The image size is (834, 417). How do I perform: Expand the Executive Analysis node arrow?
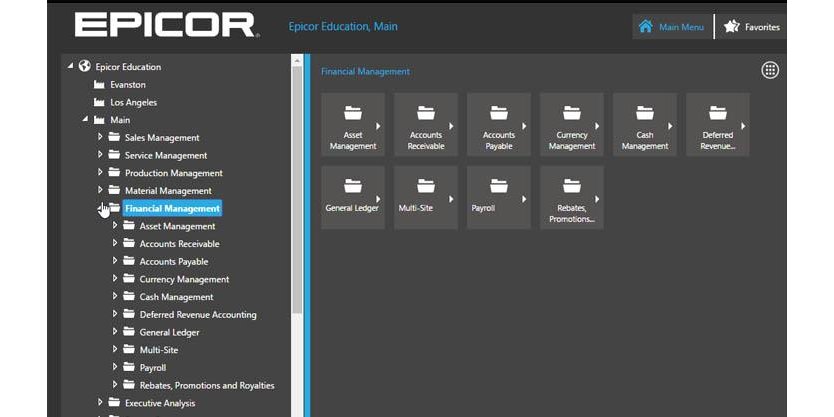pyautogui.click(x=99, y=403)
